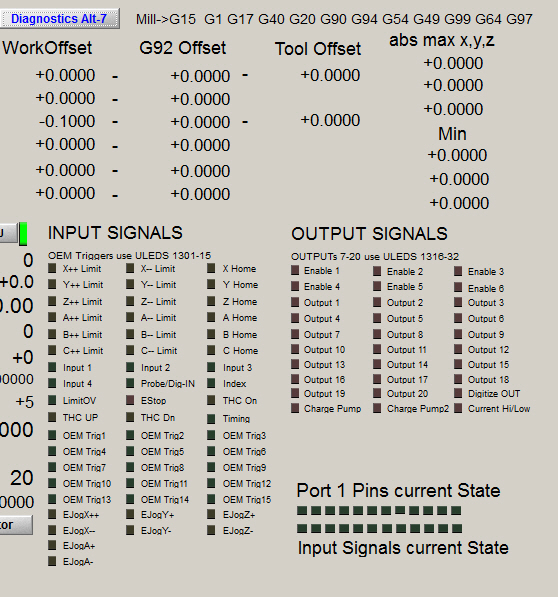
Task: Click the 'WorkOffset' column heading
Action: (47, 48)
